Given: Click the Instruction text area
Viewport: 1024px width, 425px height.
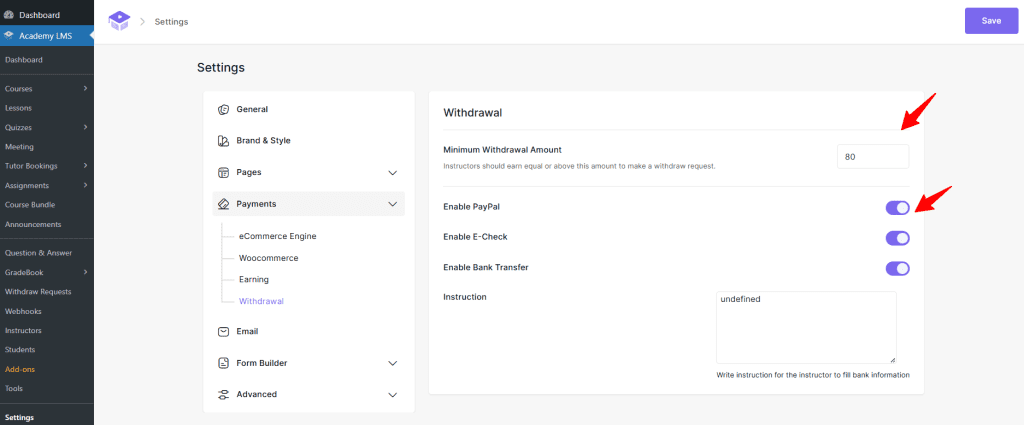Looking at the screenshot, I should 806,327.
